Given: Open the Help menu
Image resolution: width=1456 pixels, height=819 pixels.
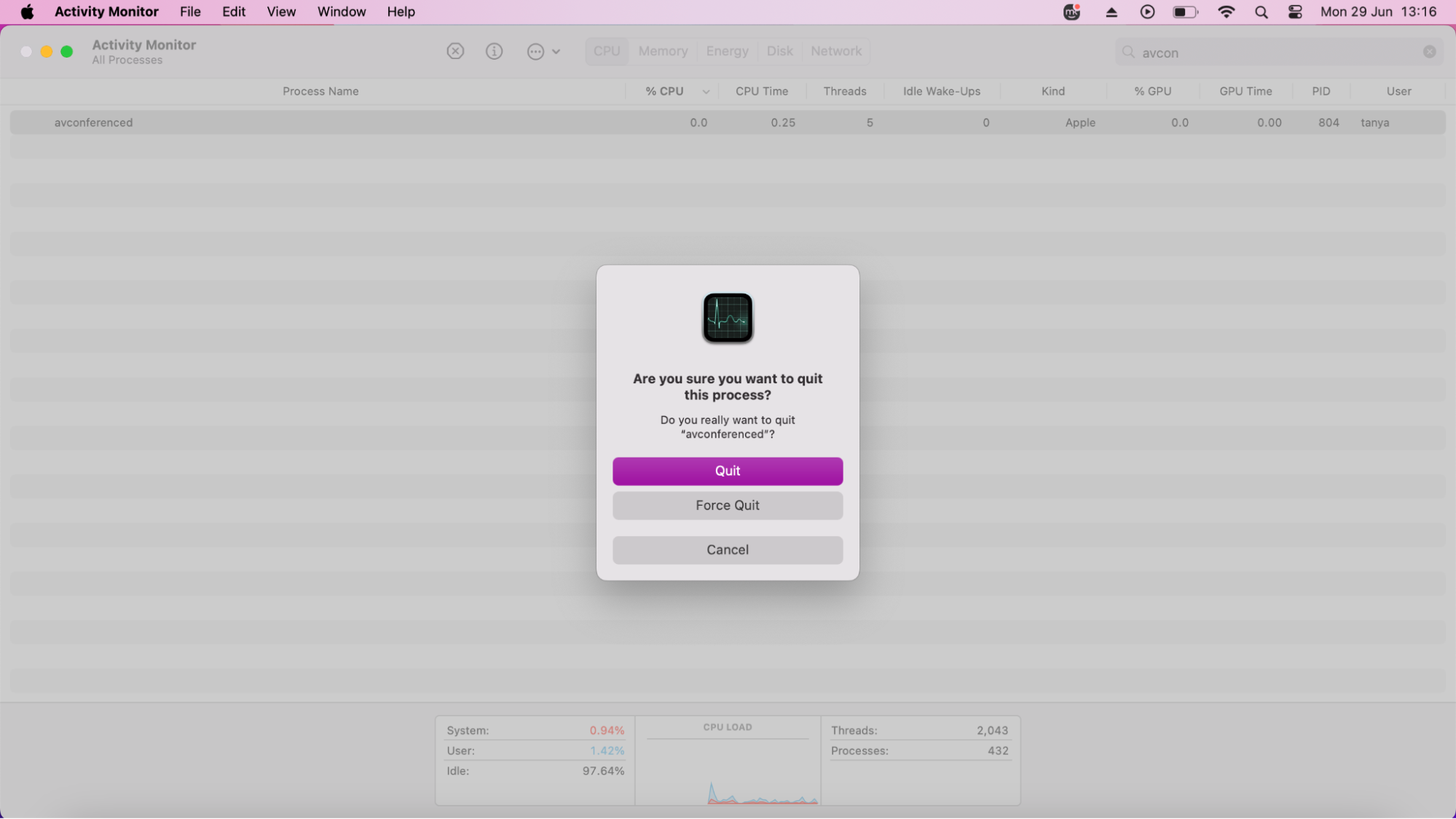Looking at the screenshot, I should point(401,12).
